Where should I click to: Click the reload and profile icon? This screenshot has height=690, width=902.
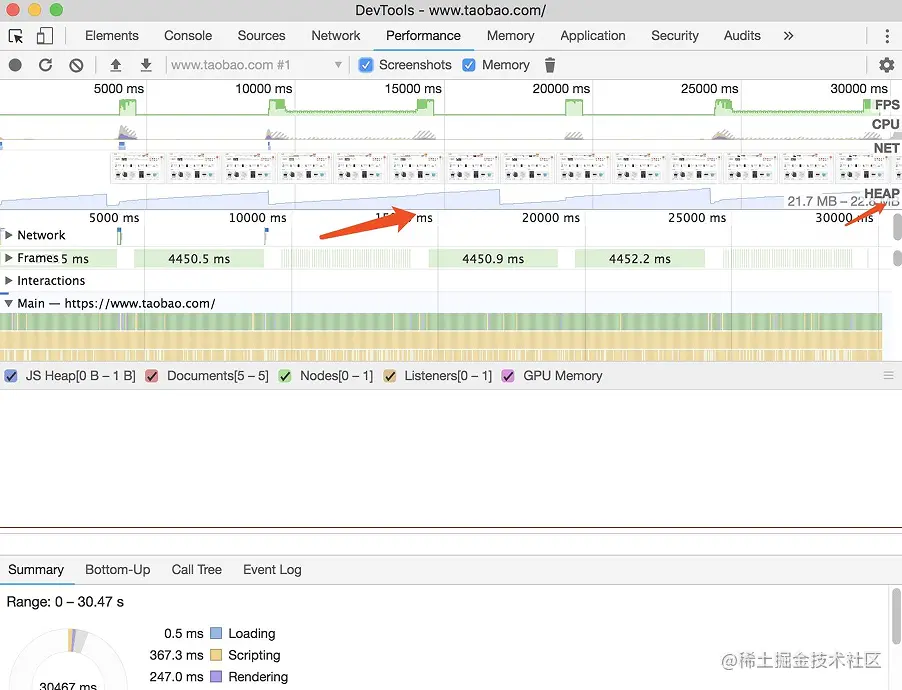pos(45,65)
